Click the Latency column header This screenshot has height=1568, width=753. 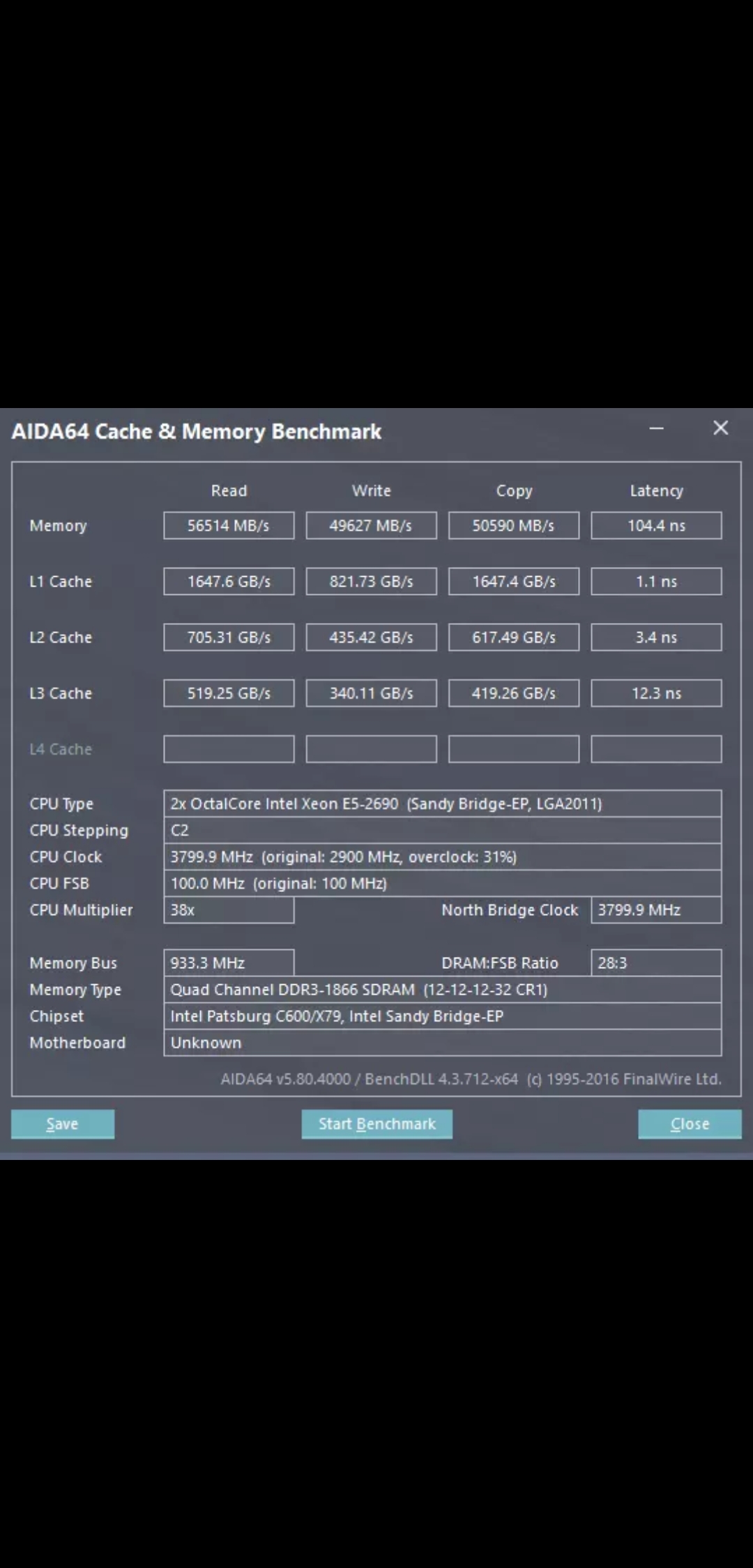point(656,491)
